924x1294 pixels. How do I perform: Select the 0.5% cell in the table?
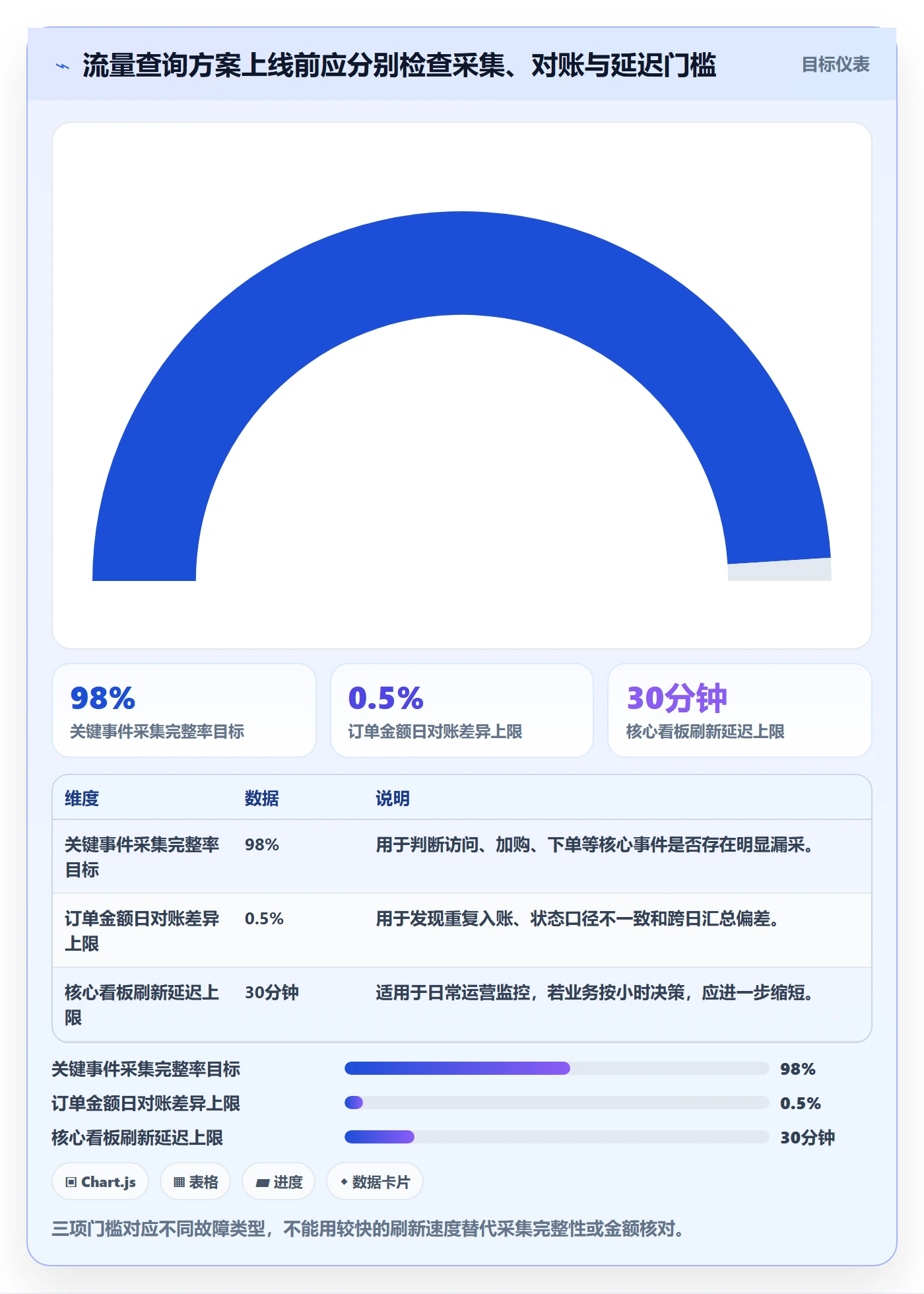click(x=264, y=918)
